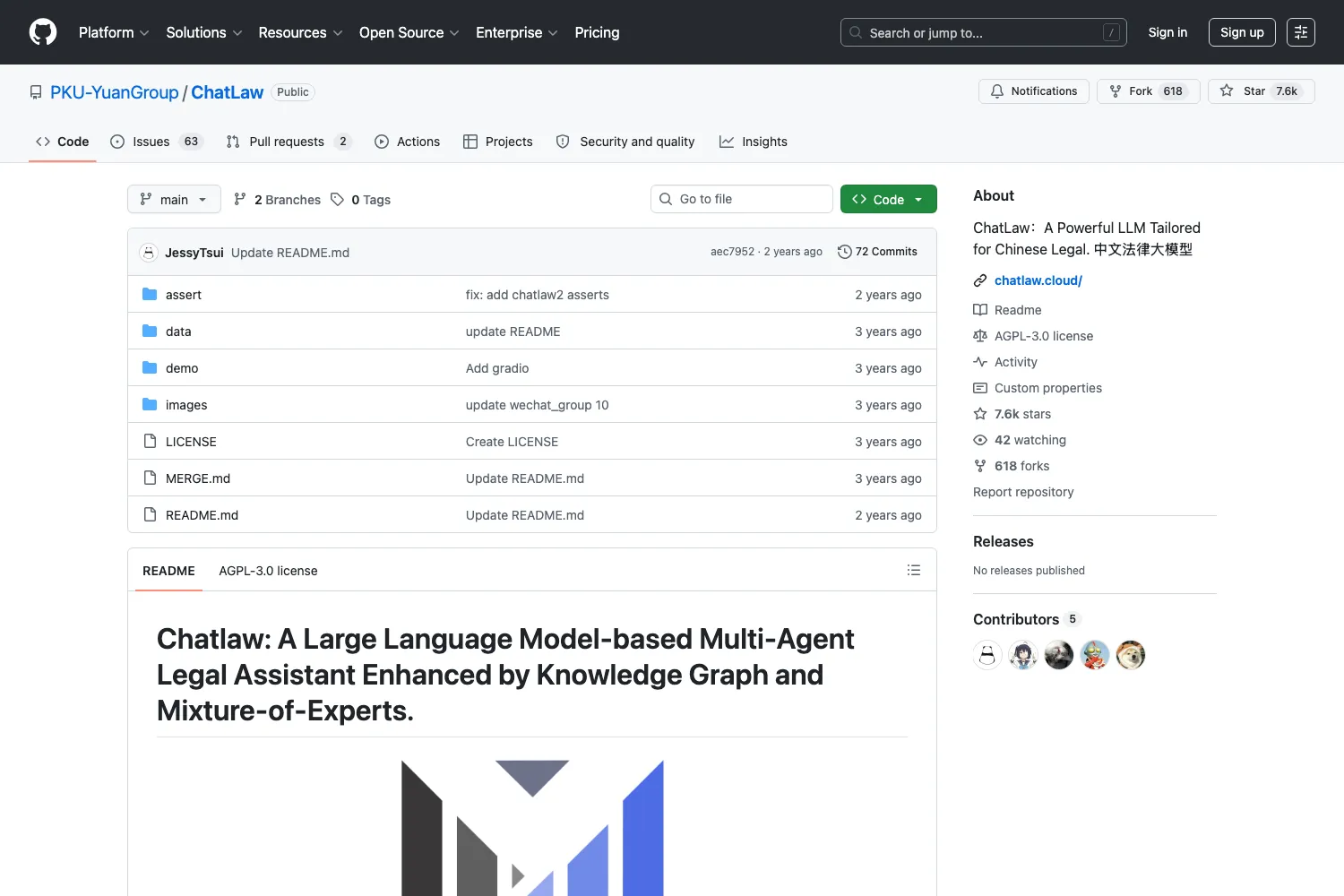Click the Sign in link
The width and height of the screenshot is (1344, 896).
(1167, 32)
